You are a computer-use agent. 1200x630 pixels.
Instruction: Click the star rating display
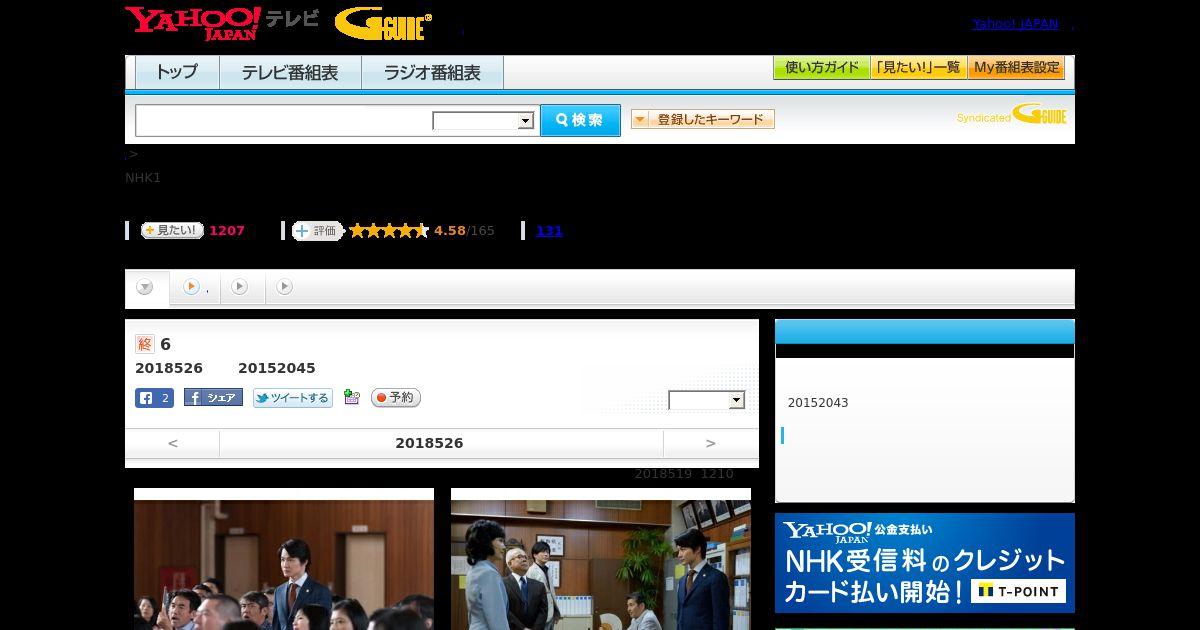389,231
